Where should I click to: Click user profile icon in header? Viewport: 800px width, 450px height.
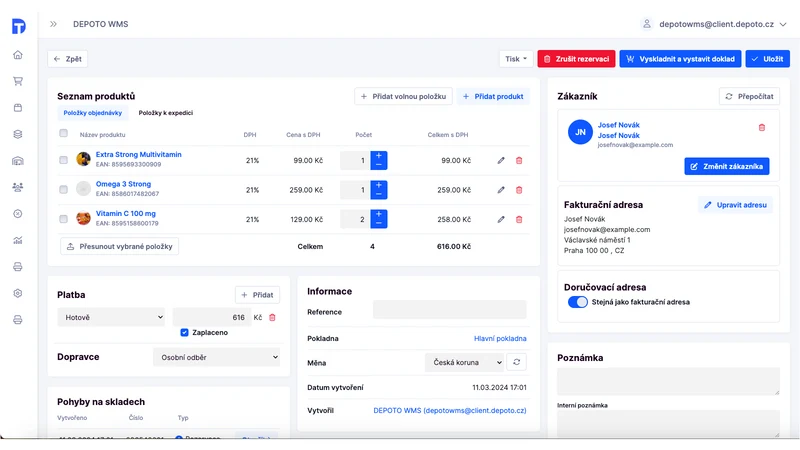click(x=646, y=24)
